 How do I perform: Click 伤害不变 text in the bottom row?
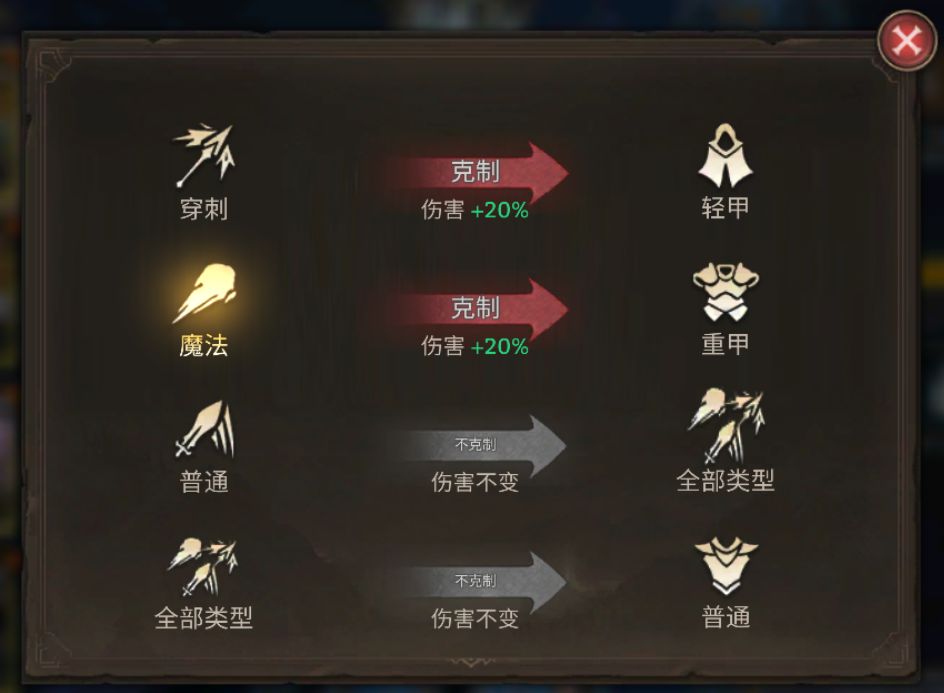pyautogui.click(x=475, y=618)
